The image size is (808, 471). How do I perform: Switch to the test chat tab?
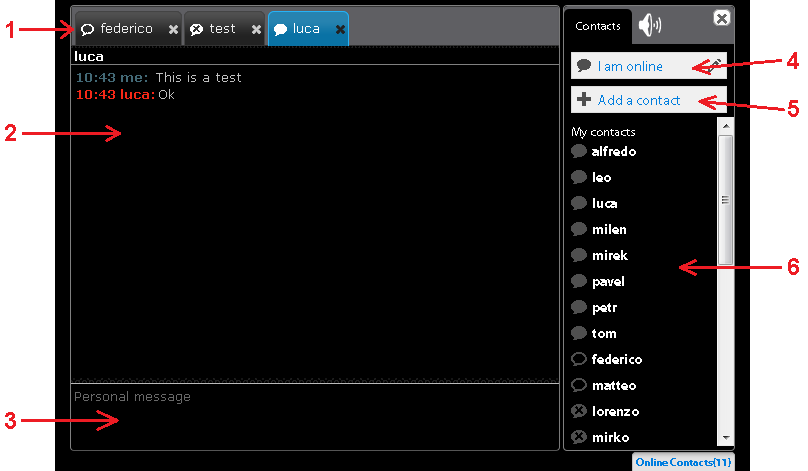coord(216,29)
